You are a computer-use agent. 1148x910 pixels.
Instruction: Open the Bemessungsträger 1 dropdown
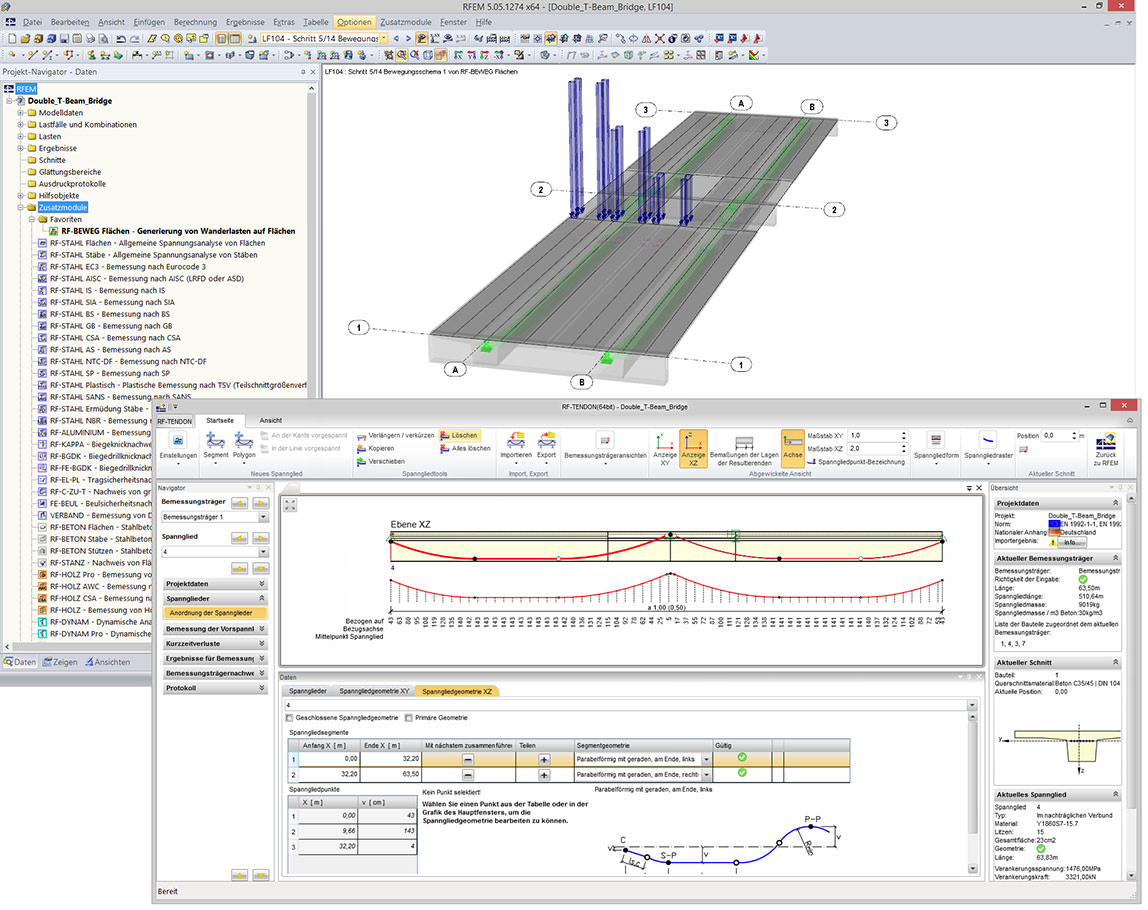pyautogui.click(x=263, y=518)
